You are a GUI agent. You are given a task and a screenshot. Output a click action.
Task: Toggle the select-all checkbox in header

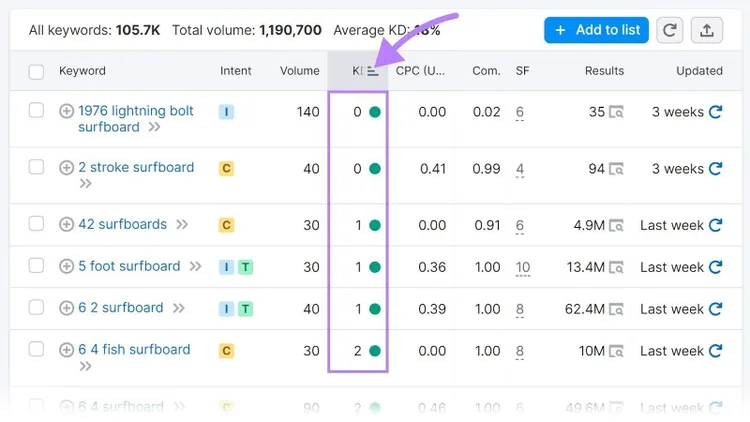[x=36, y=72]
